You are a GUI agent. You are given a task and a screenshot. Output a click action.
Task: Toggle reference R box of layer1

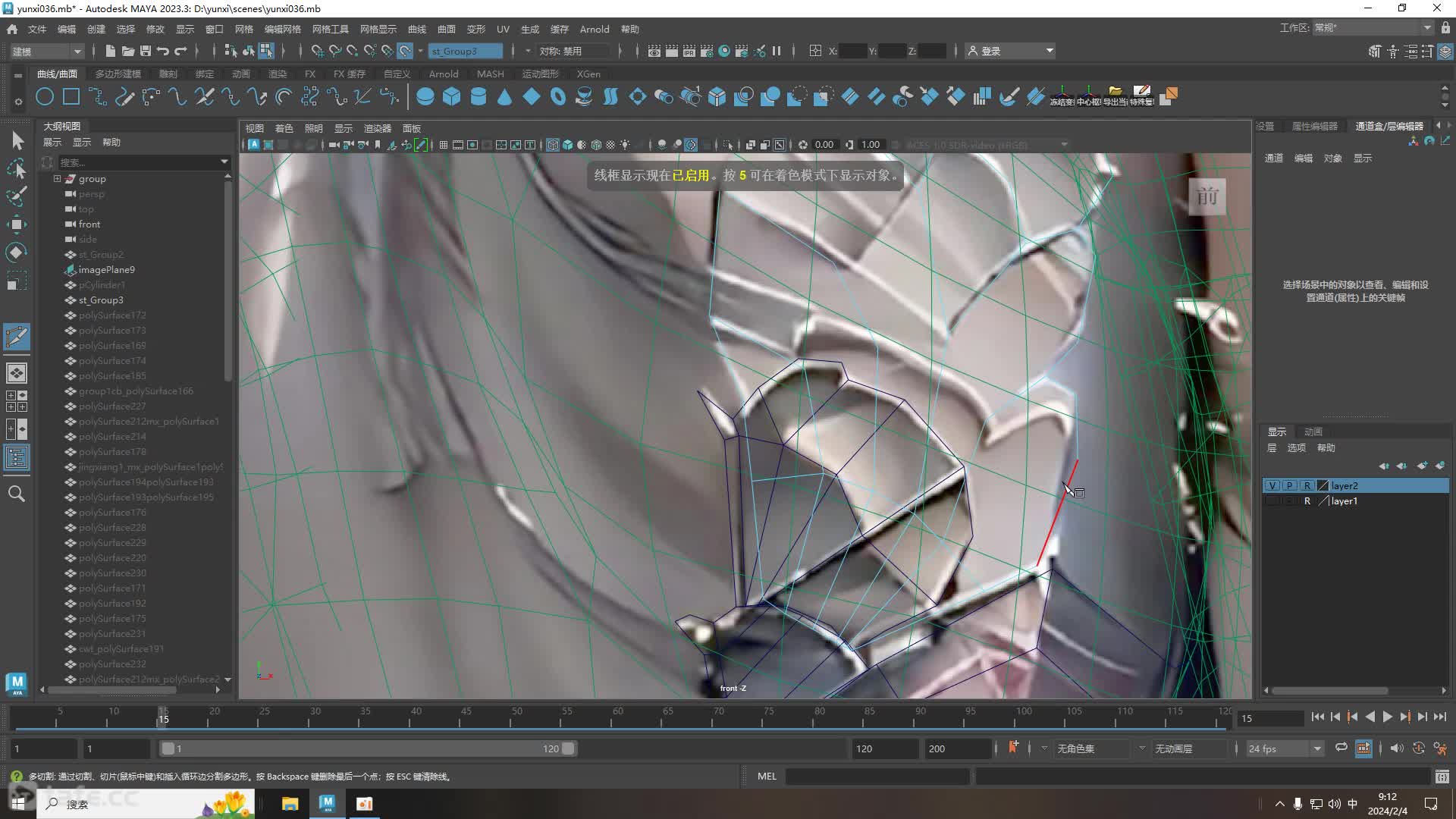(x=1307, y=501)
